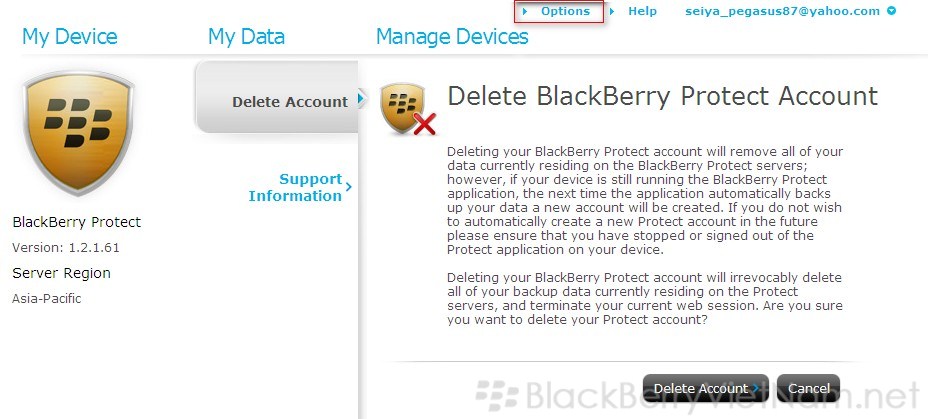Open the Manage Devices tab
The height and width of the screenshot is (419, 928).
pyautogui.click(x=452, y=37)
